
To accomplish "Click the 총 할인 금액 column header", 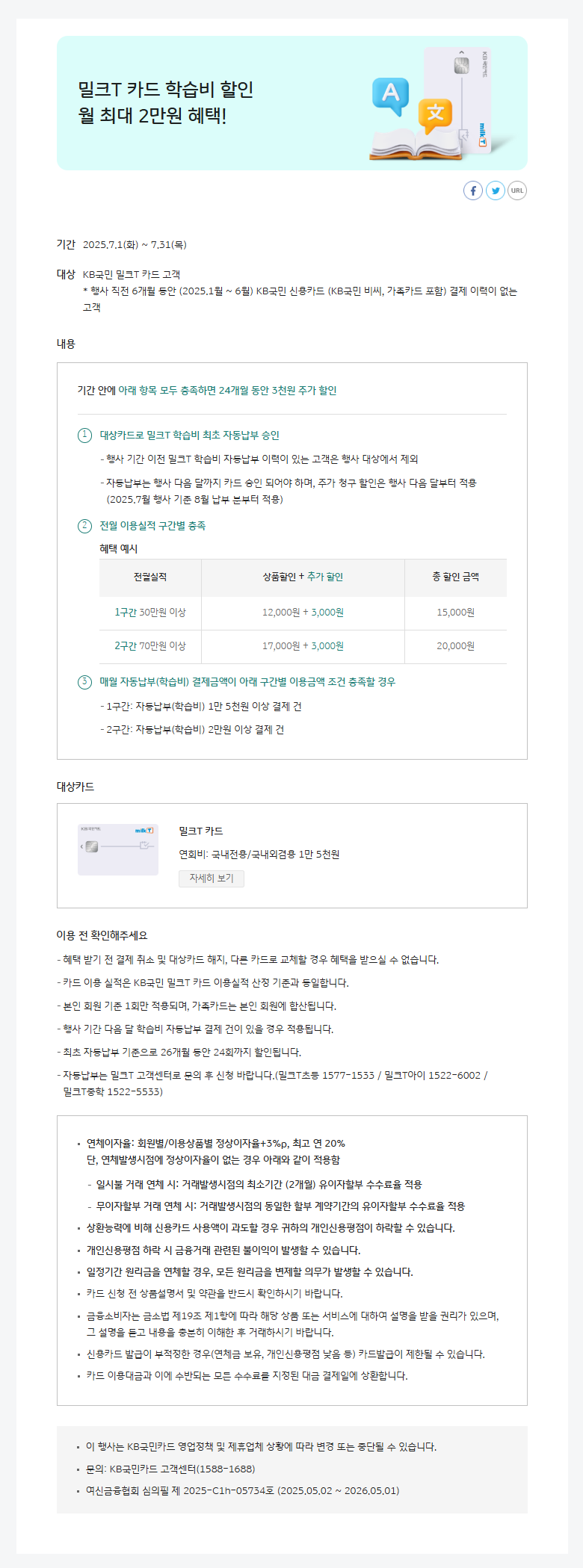I will click(x=456, y=577).
